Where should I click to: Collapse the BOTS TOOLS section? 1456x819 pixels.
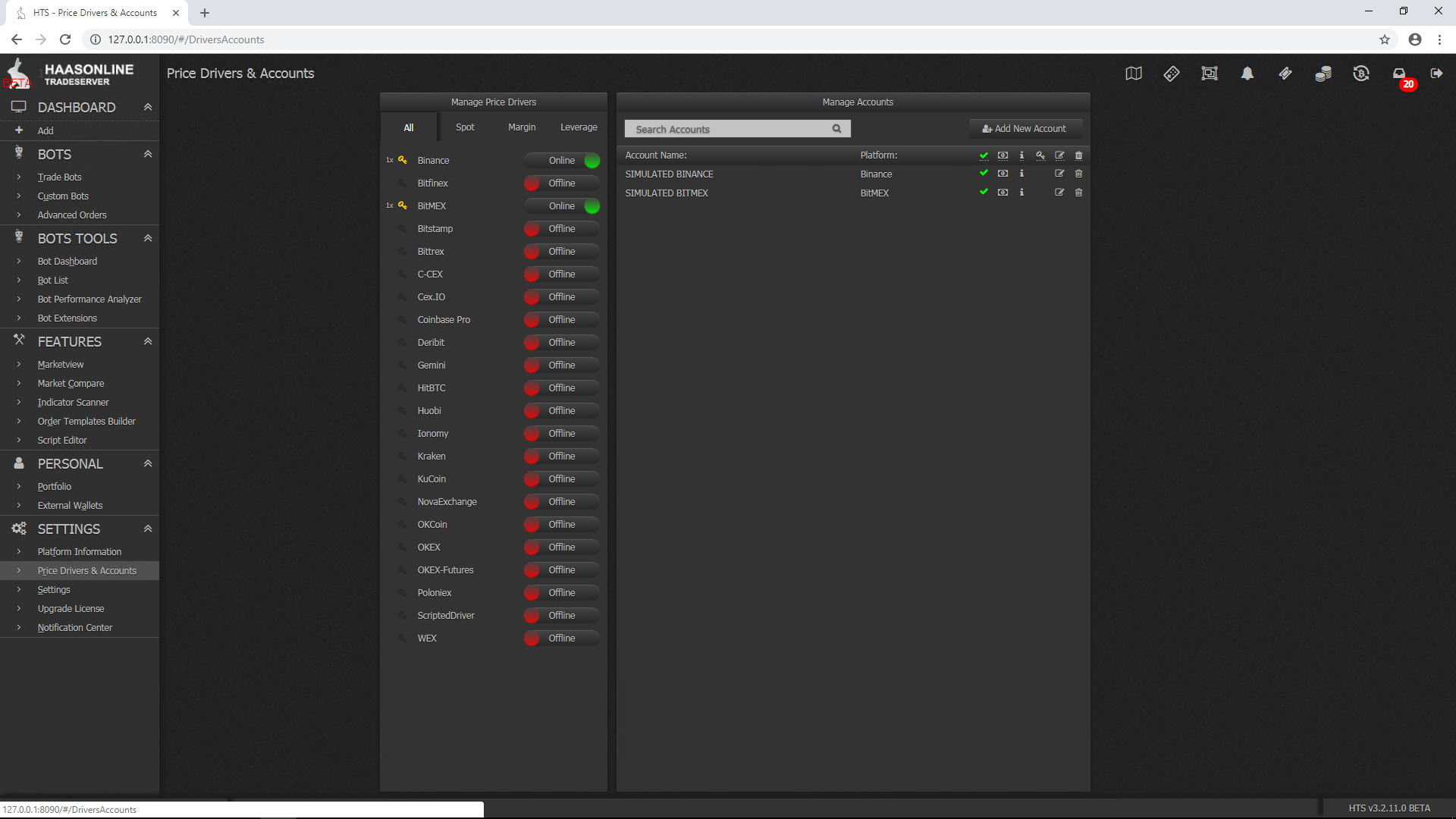[x=148, y=238]
